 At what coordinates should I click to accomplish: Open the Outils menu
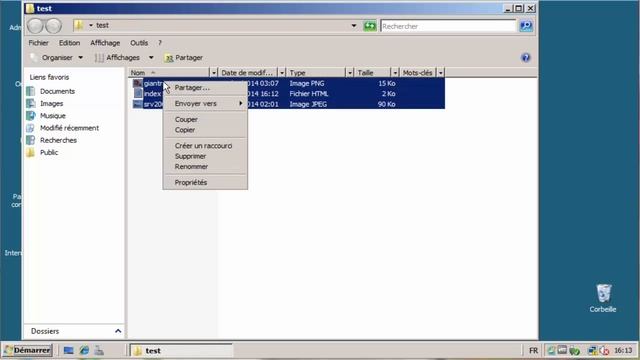pyautogui.click(x=139, y=43)
